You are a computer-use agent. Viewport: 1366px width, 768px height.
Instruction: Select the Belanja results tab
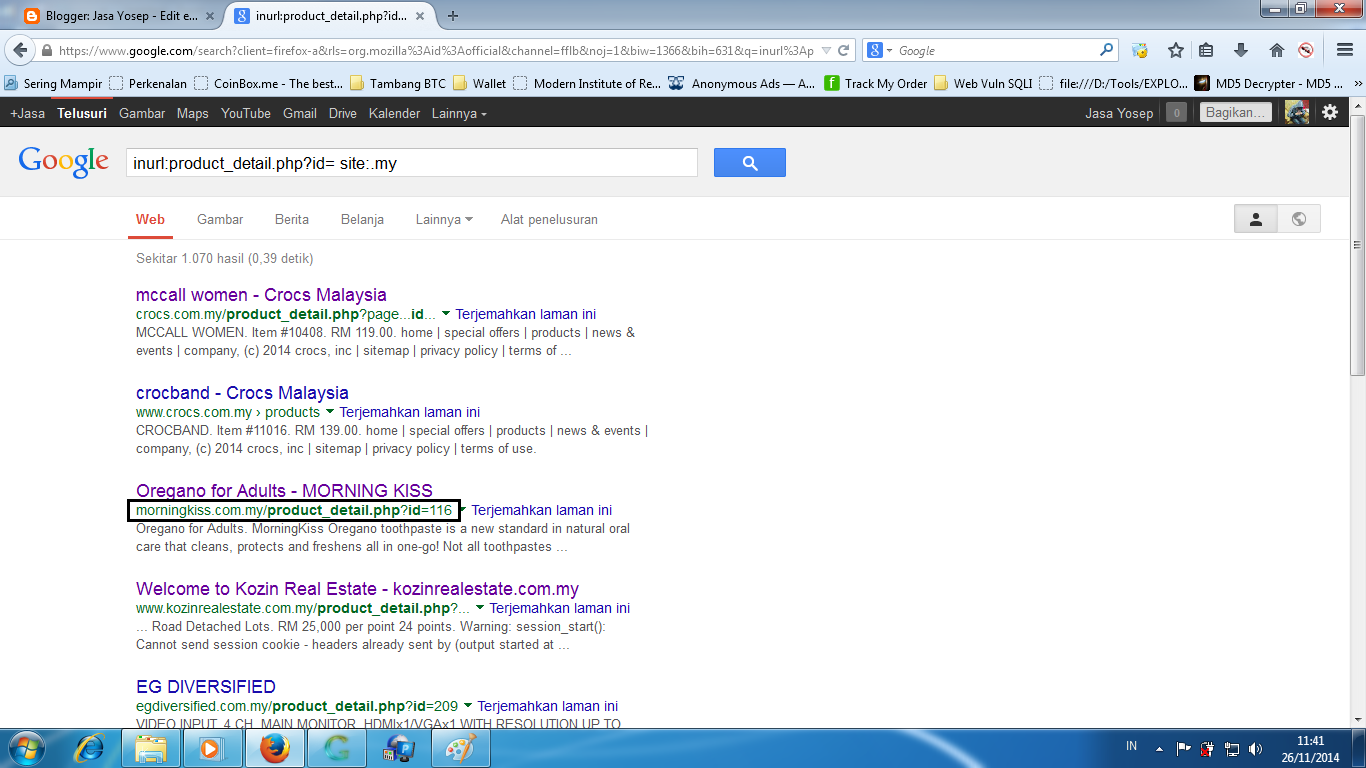coord(362,219)
